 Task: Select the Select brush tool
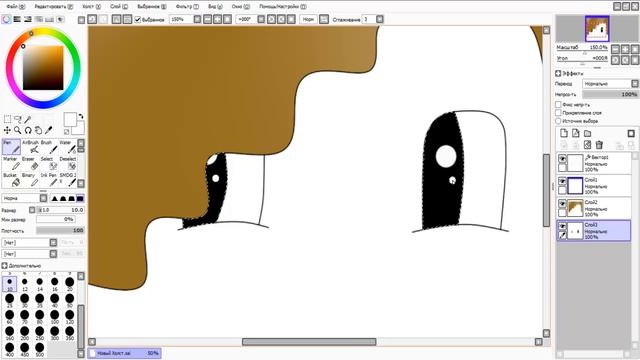49,163
